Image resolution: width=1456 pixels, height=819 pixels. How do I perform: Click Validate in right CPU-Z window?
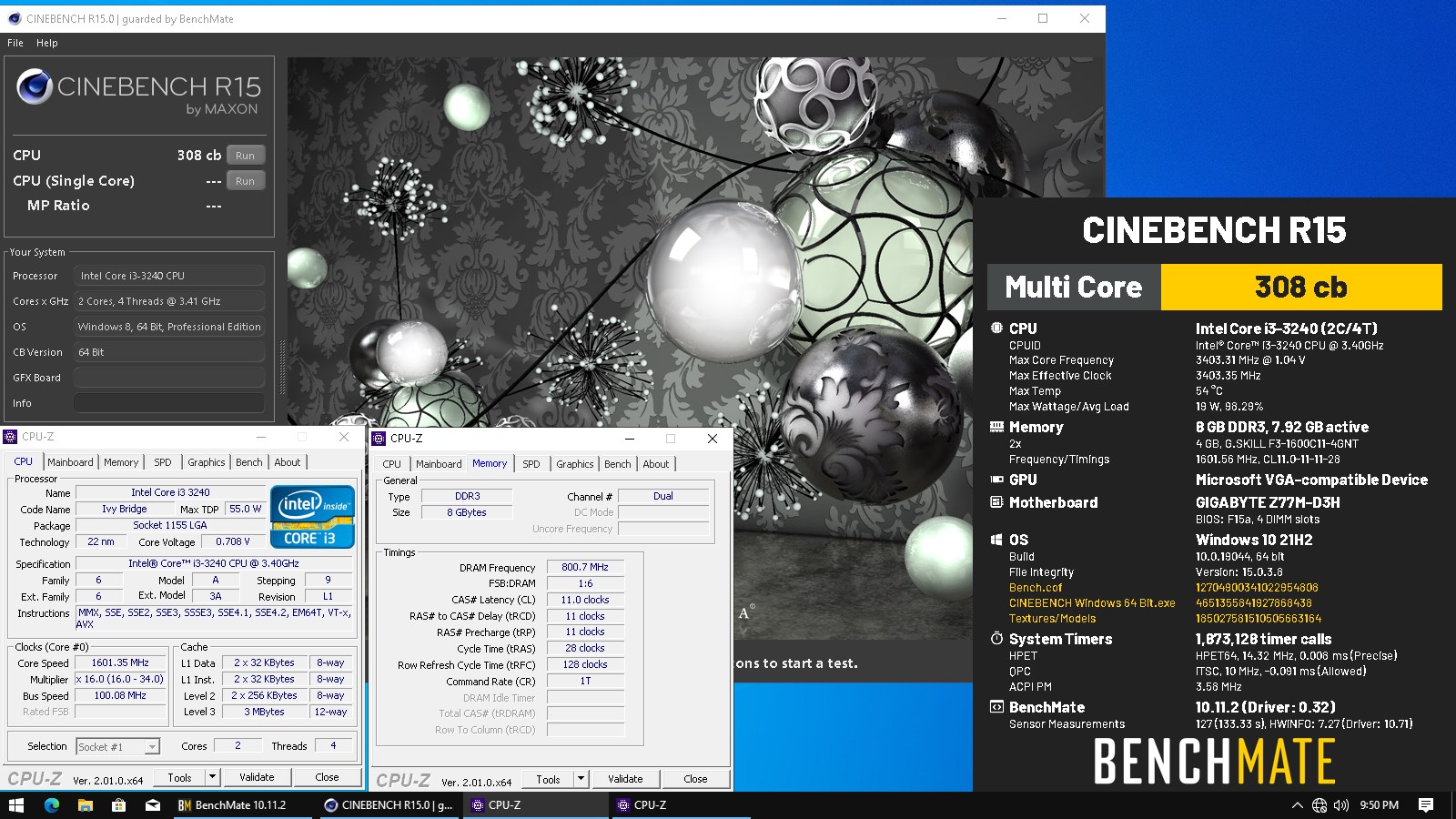625,780
